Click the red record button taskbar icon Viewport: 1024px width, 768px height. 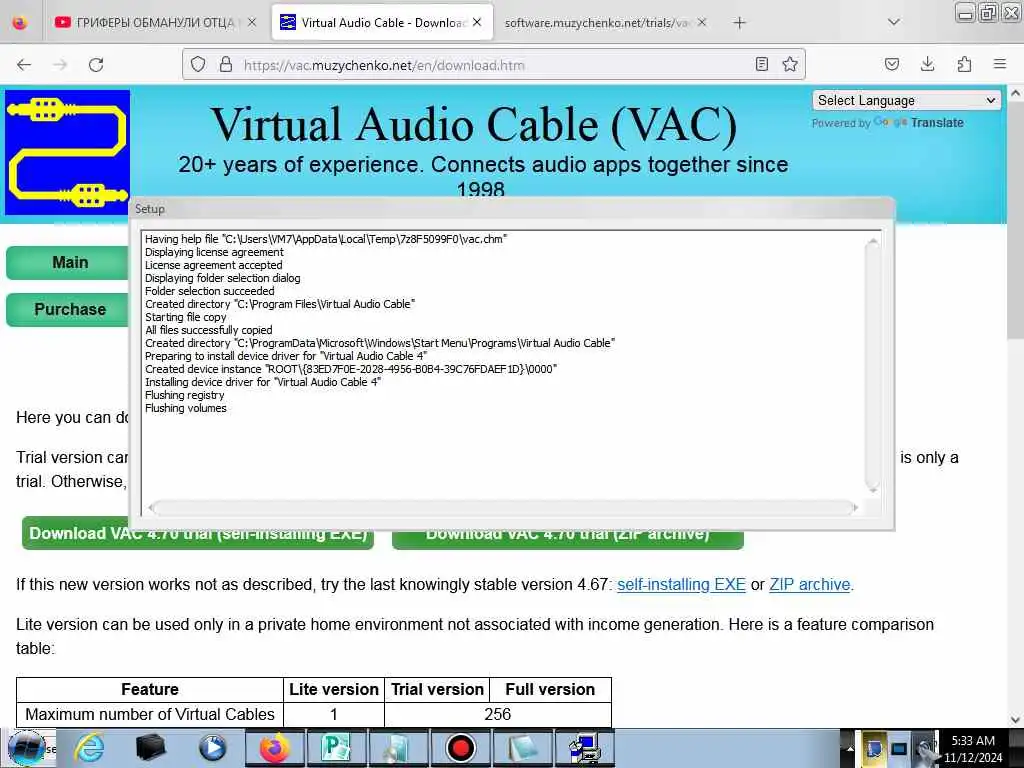[460, 748]
